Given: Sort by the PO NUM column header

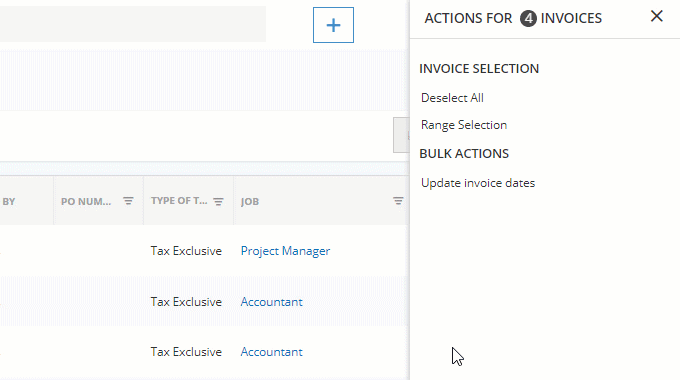Looking at the screenshot, I should (86, 201).
